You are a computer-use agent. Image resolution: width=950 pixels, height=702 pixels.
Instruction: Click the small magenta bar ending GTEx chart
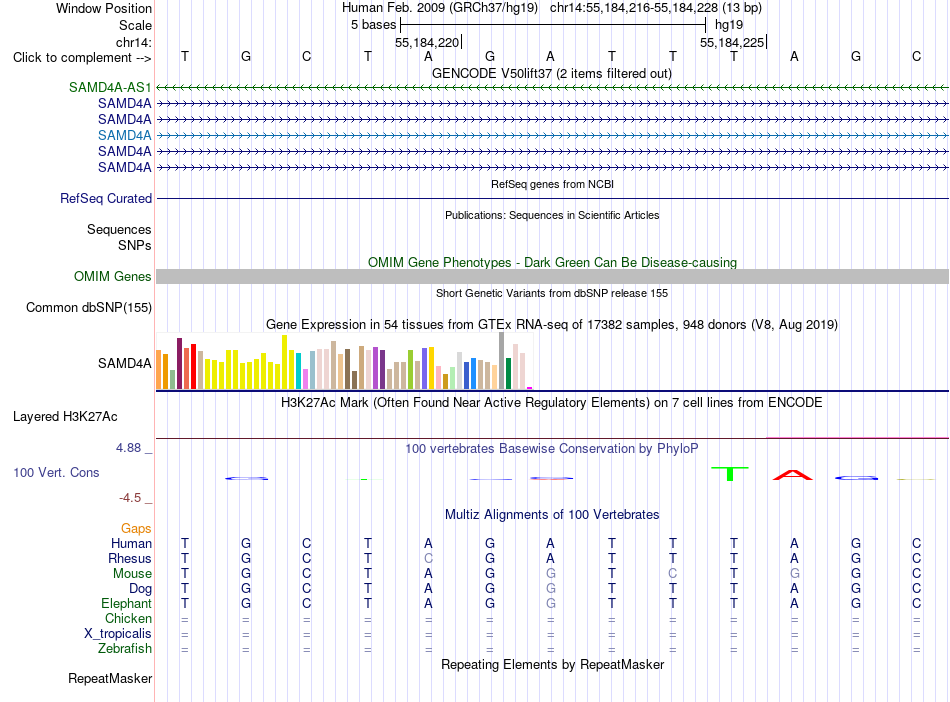[x=530, y=388]
